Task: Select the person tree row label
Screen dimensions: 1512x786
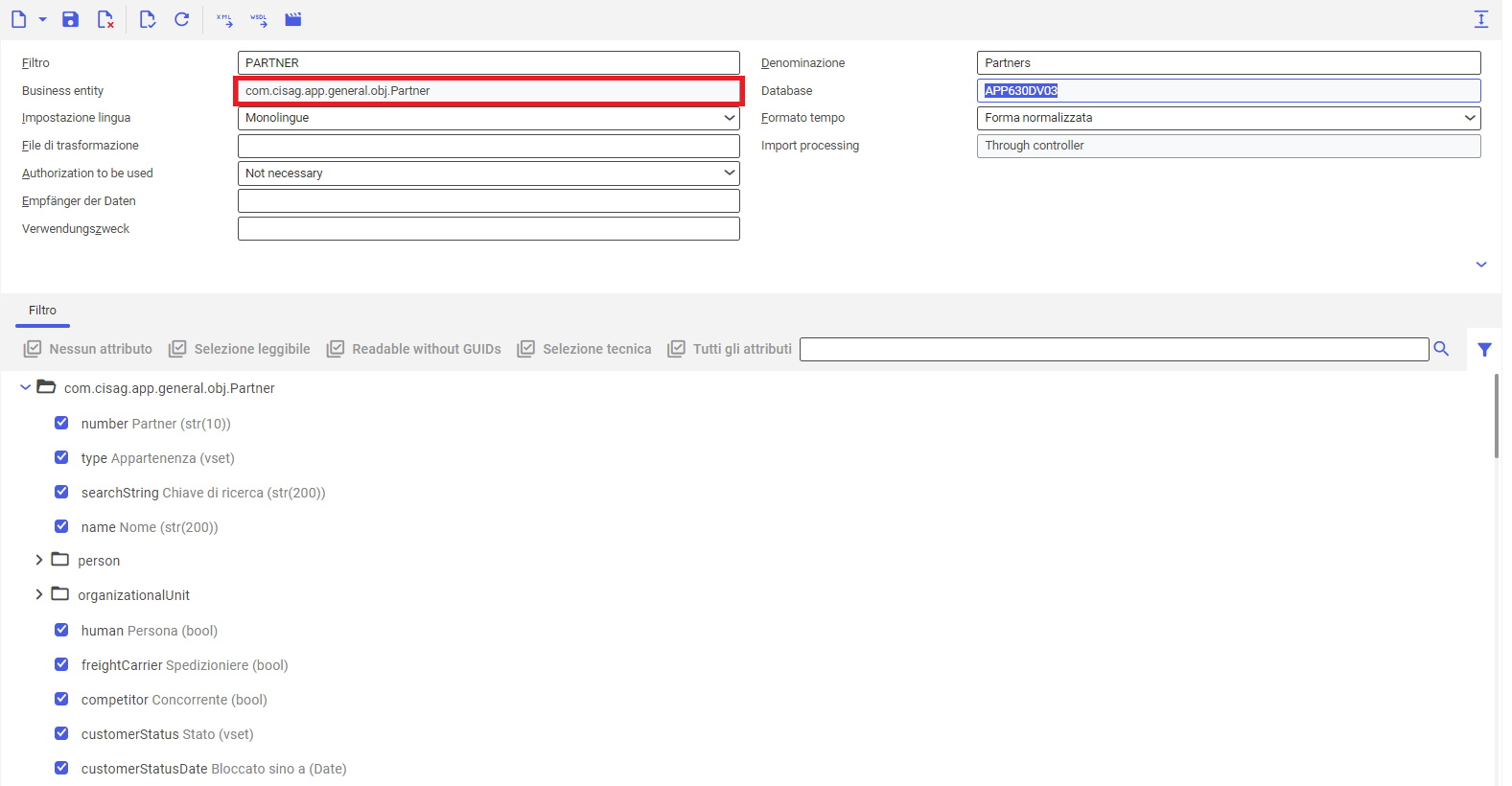Action: click(x=99, y=561)
